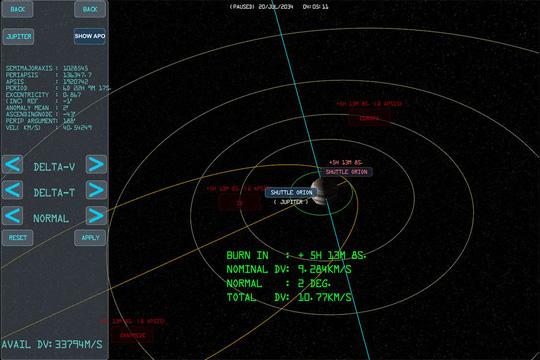
Task: Decrease delta-V with the left arrow
Action: click(x=12, y=164)
